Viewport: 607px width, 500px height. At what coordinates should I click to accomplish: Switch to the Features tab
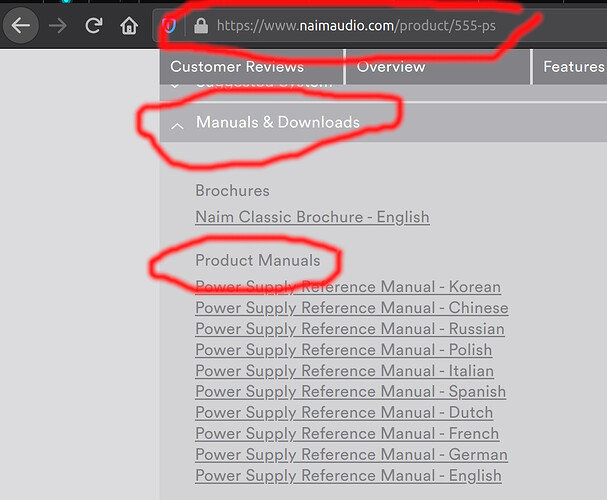click(x=570, y=67)
